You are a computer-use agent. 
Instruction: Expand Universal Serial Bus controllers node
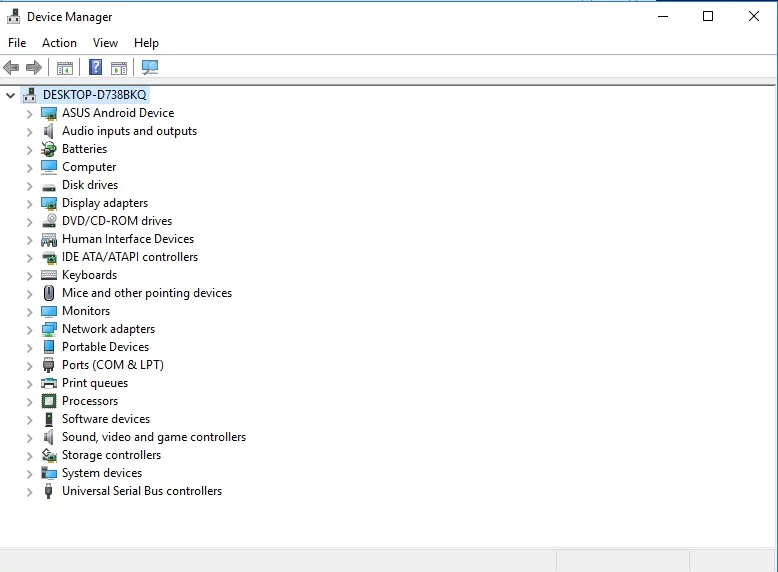coord(29,491)
